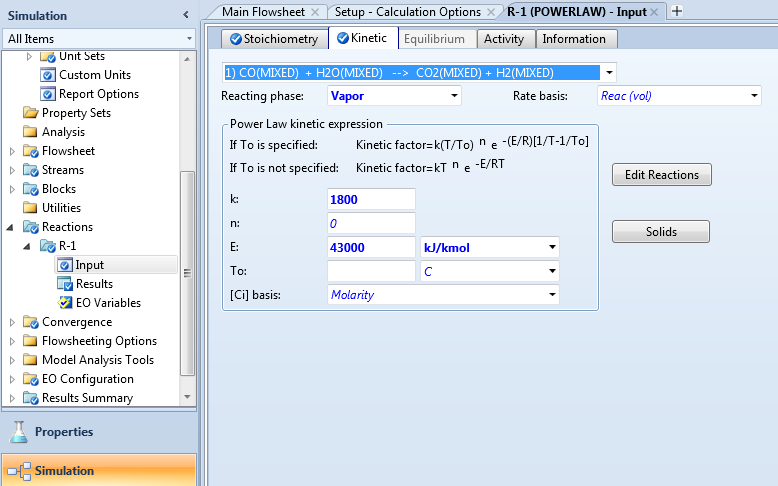The width and height of the screenshot is (778, 486).
Task: Click the Custom Units icon in tree
Action: point(47,75)
